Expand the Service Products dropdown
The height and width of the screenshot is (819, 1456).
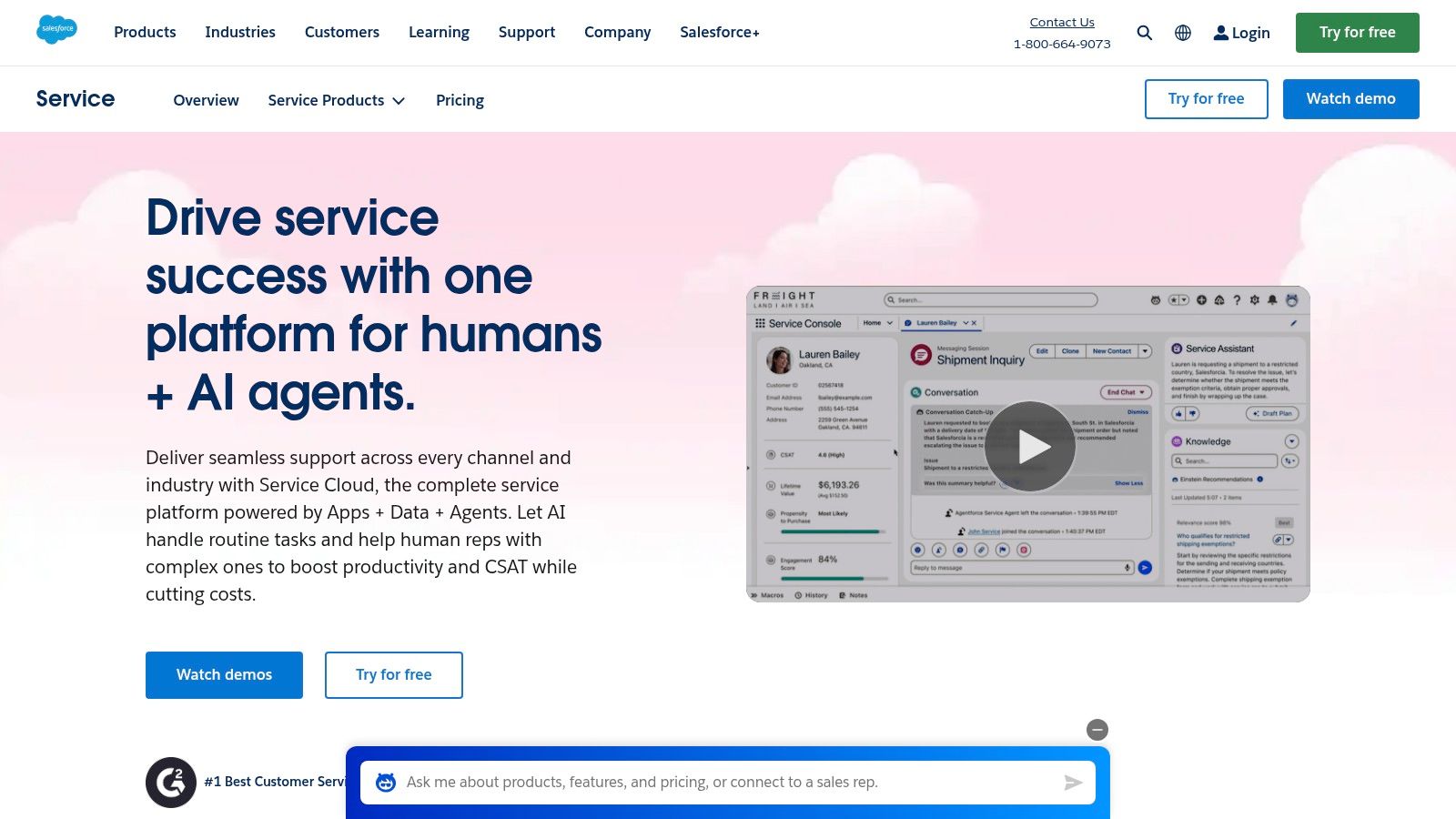click(x=337, y=100)
